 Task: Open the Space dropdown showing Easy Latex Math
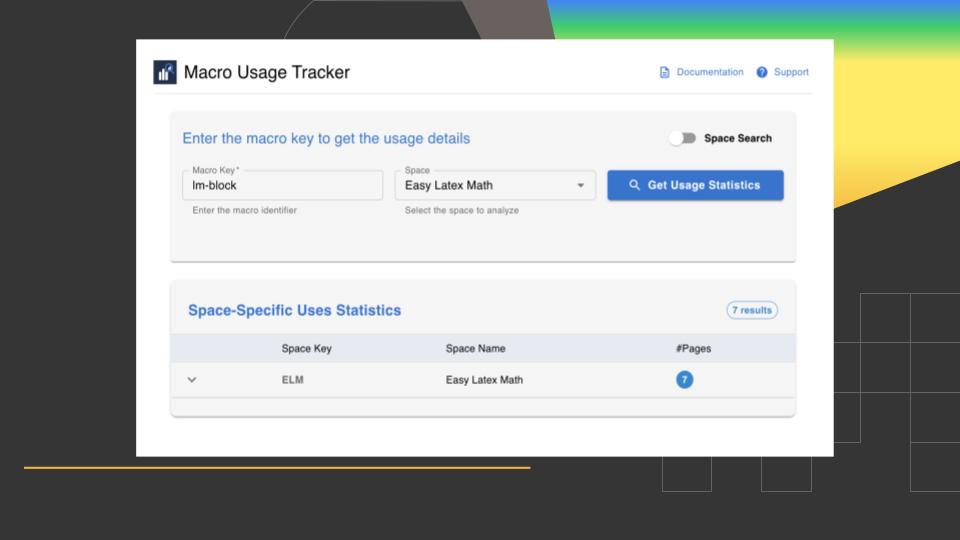(495, 185)
